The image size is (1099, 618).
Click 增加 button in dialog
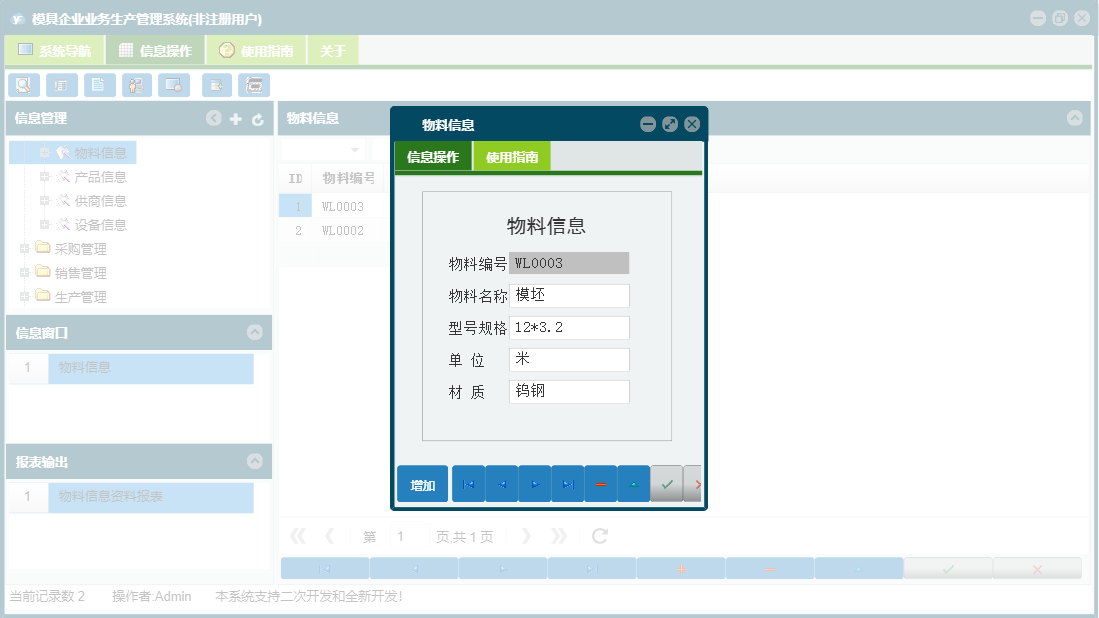pyautogui.click(x=423, y=484)
